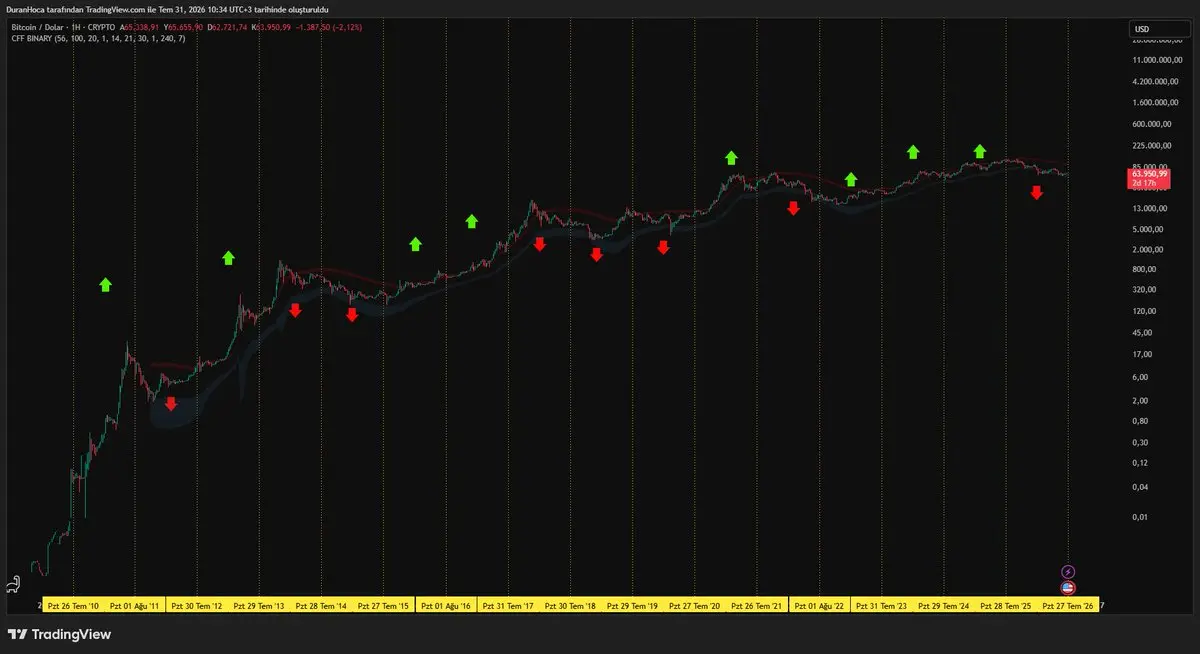
Task: Select the Pzt 30 Tem '12 date marker
Action: click(197, 606)
